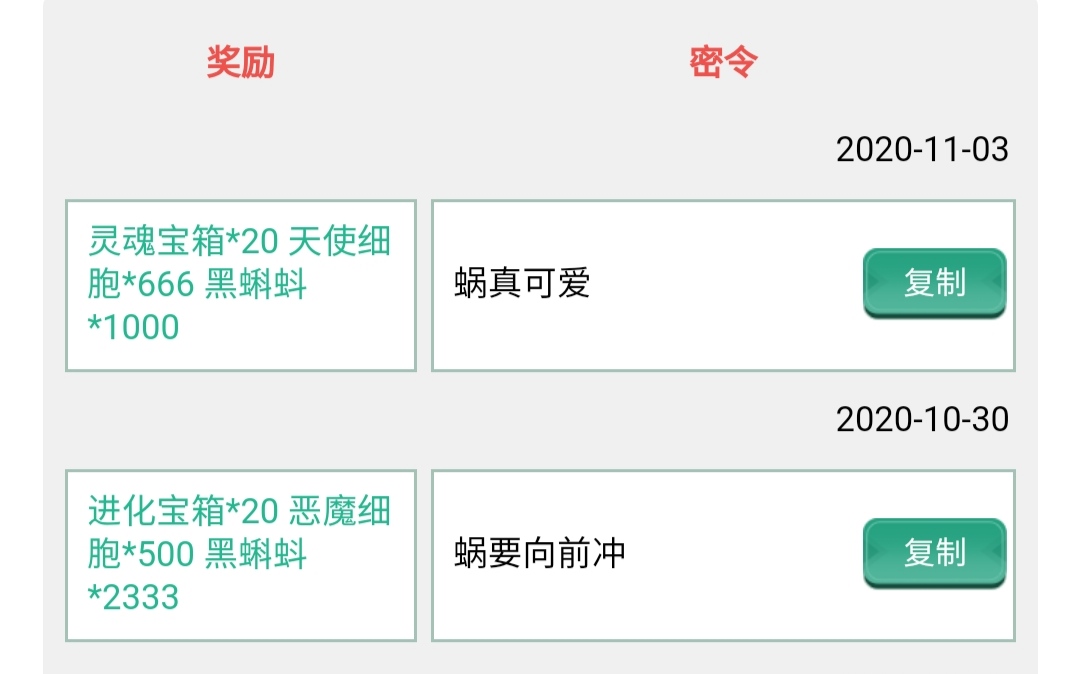Select the 2020-11-03 date label
This screenshot has width=1070, height=674.
tap(921, 150)
